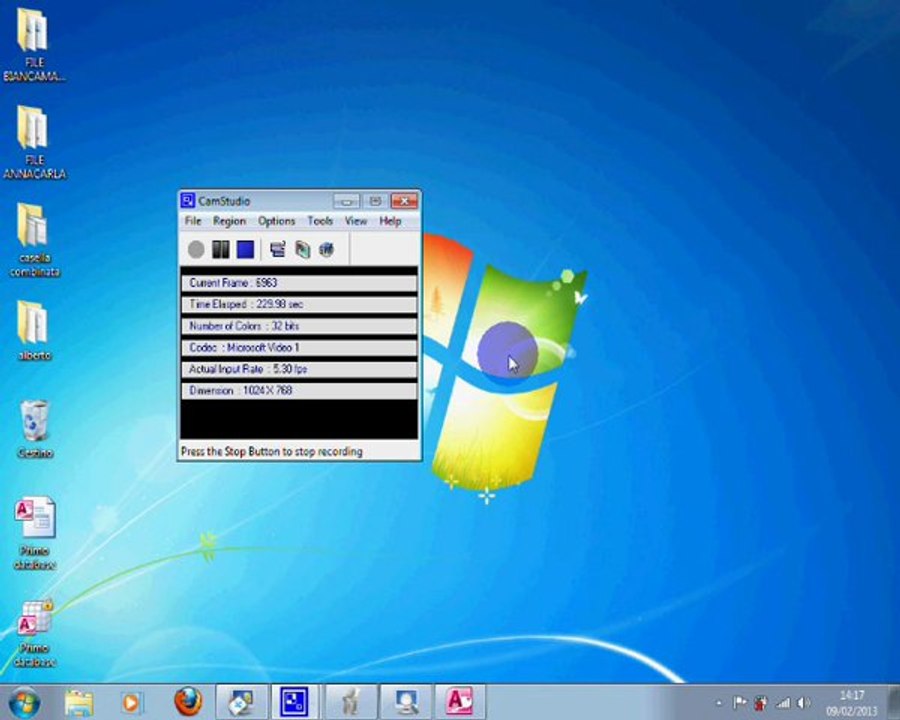Open Firefox from the taskbar
Screen dimensions: 900x720
click(x=188, y=702)
